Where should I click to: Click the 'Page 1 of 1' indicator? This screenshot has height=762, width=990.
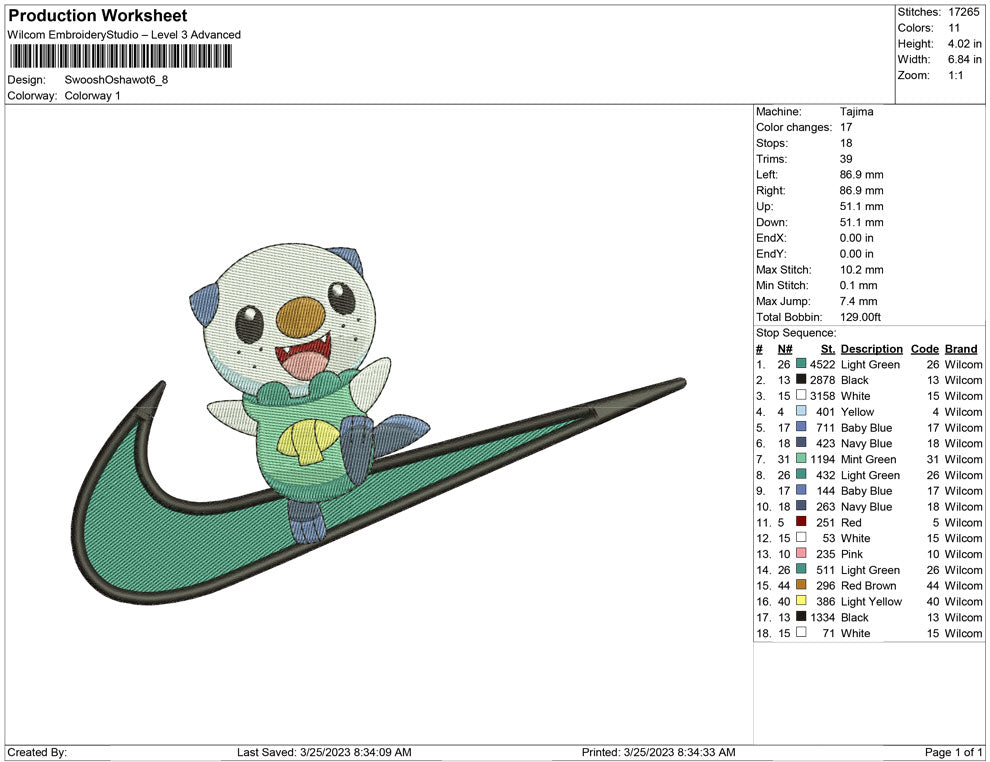[x=953, y=752]
